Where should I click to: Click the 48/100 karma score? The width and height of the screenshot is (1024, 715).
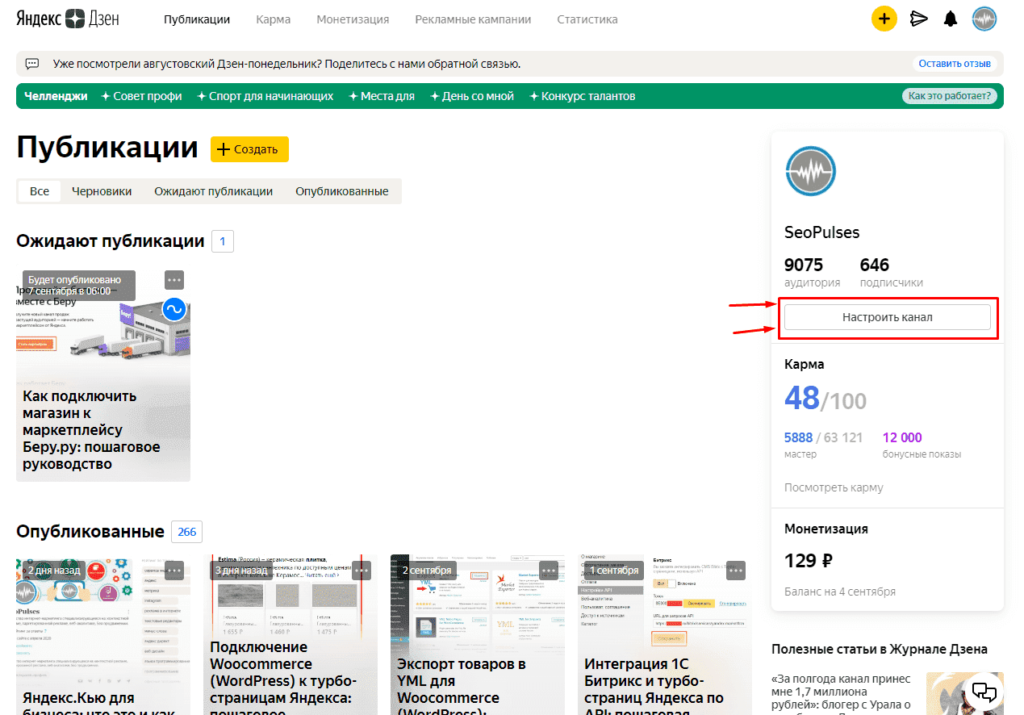(825, 398)
